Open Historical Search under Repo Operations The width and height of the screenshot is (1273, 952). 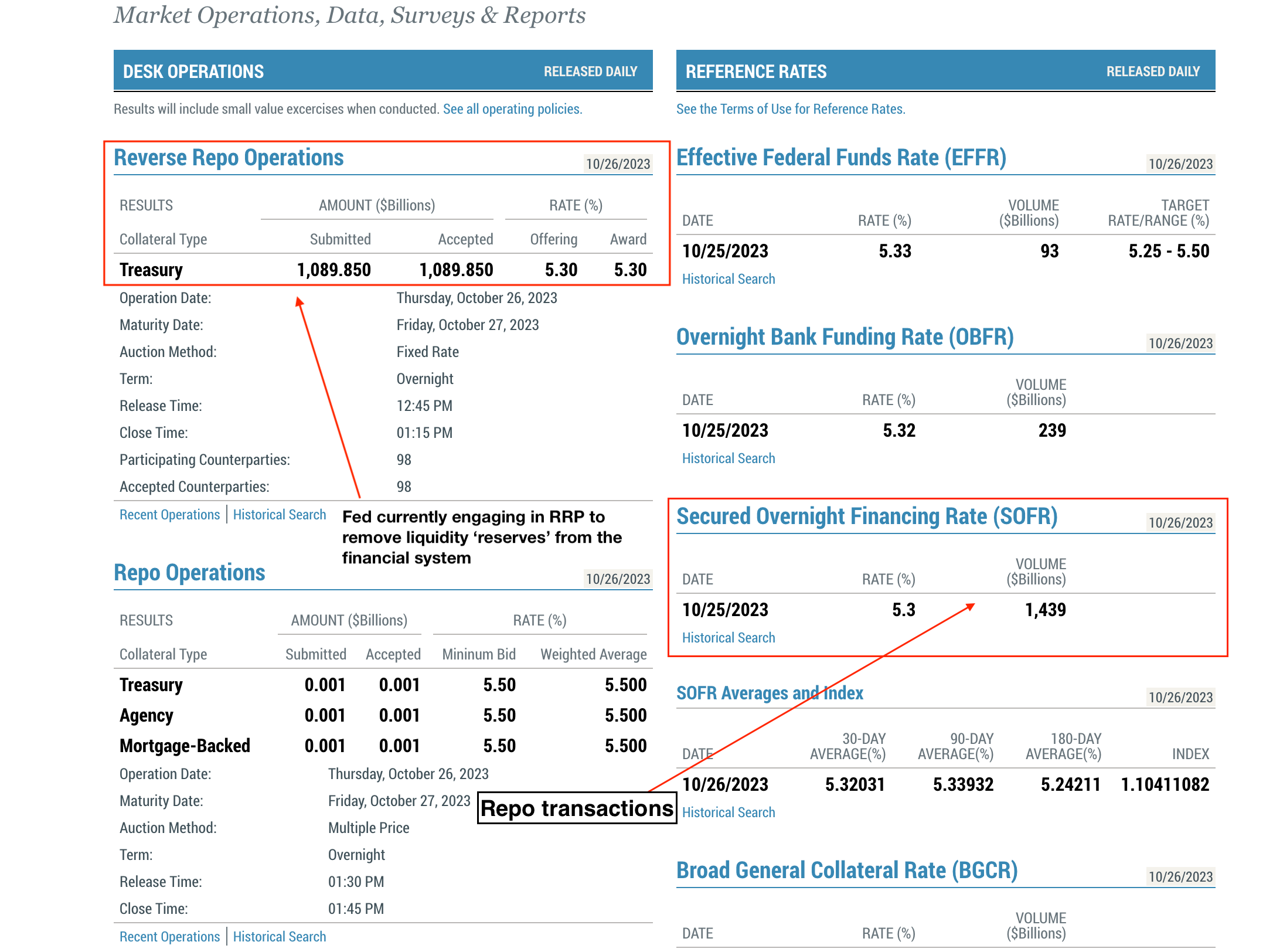[279, 937]
